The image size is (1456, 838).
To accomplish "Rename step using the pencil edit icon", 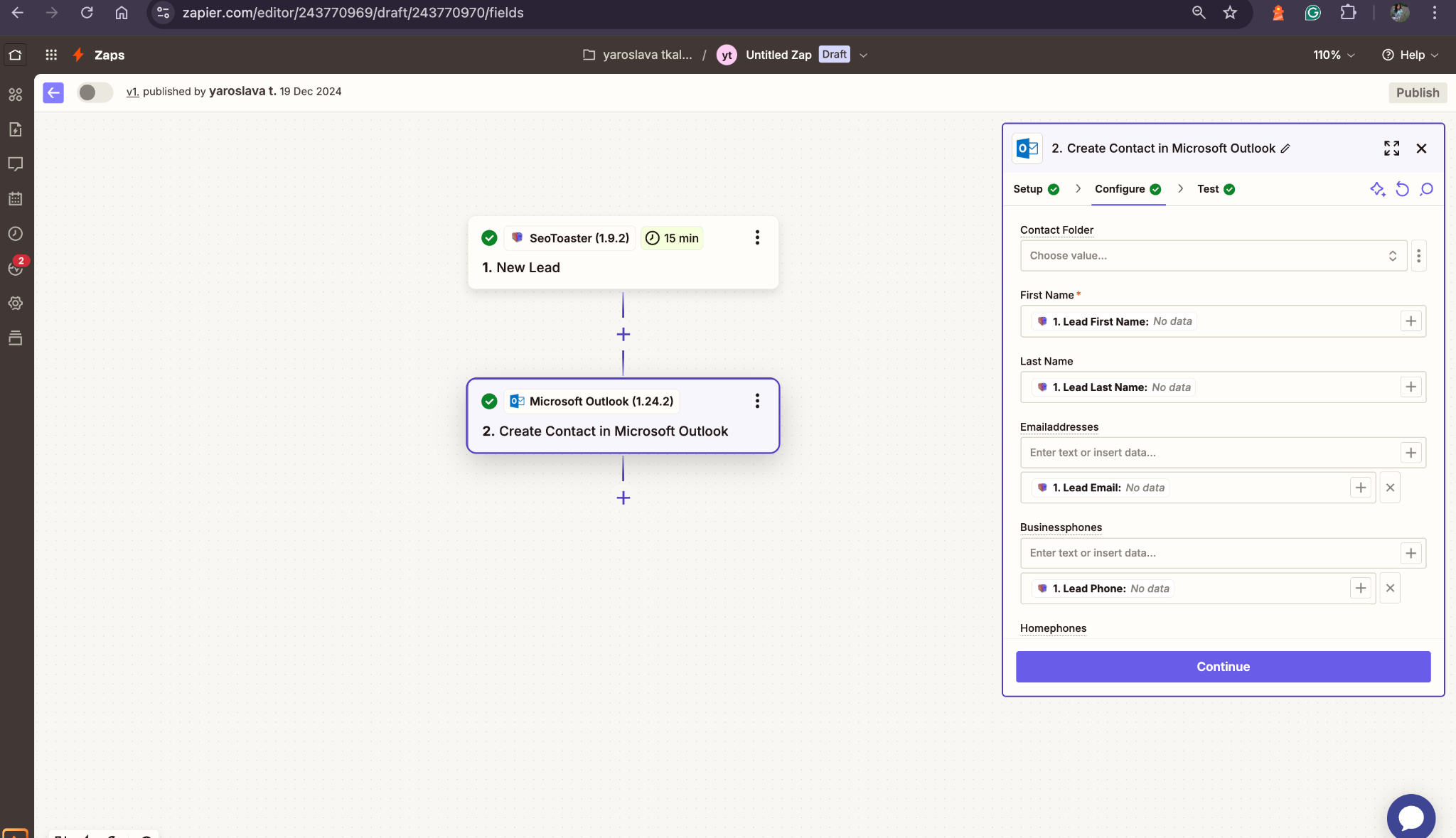I will (1285, 149).
